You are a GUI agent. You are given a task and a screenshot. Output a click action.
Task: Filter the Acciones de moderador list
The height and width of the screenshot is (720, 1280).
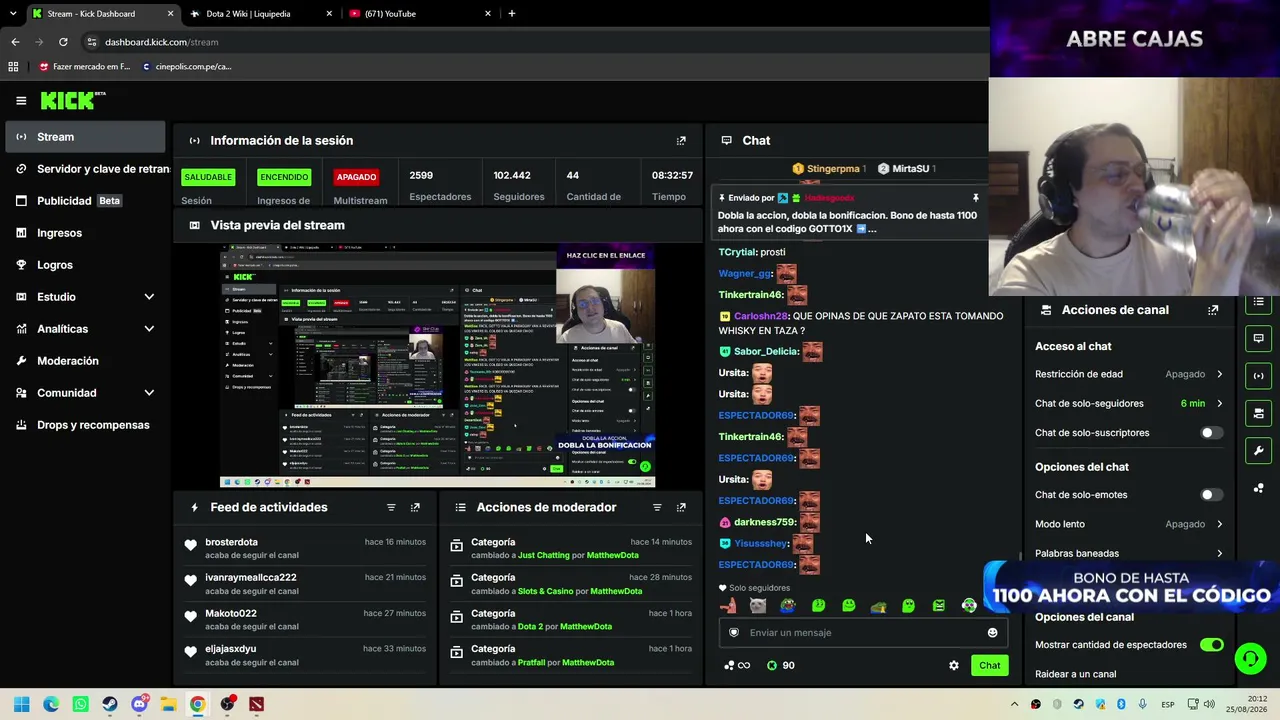coord(657,507)
